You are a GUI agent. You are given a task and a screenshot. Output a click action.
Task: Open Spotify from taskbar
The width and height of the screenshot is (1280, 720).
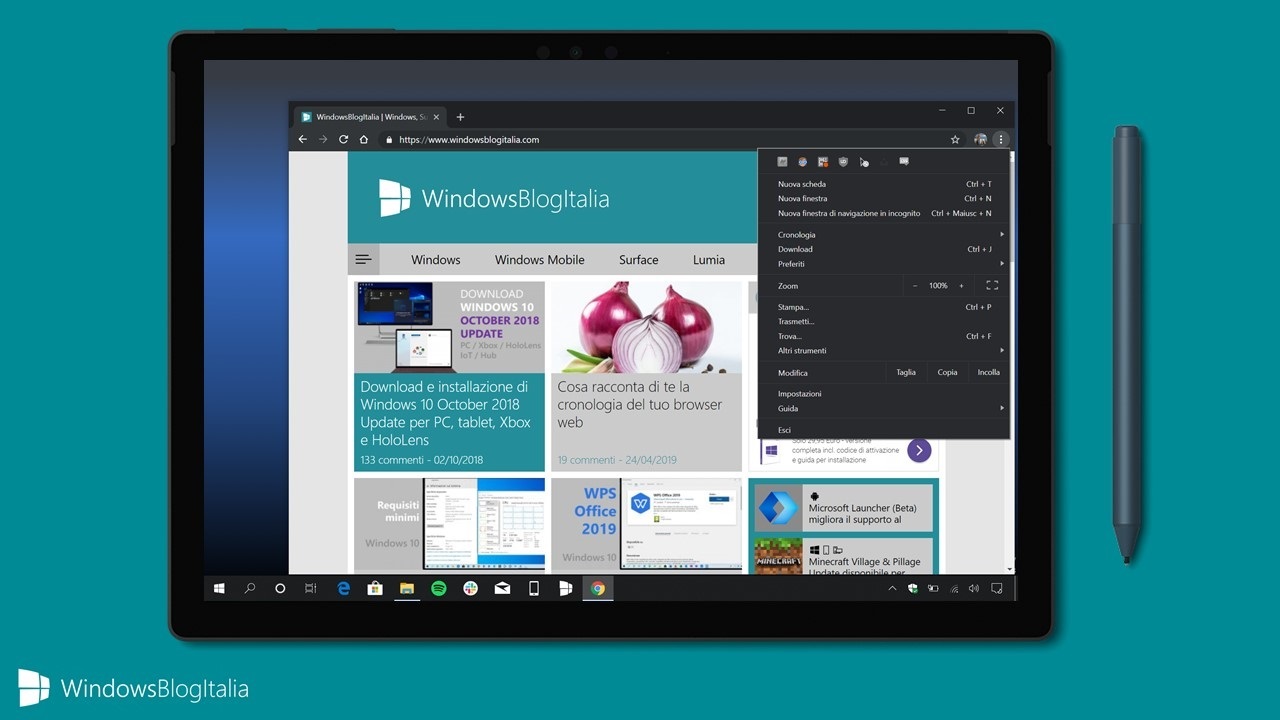439,589
